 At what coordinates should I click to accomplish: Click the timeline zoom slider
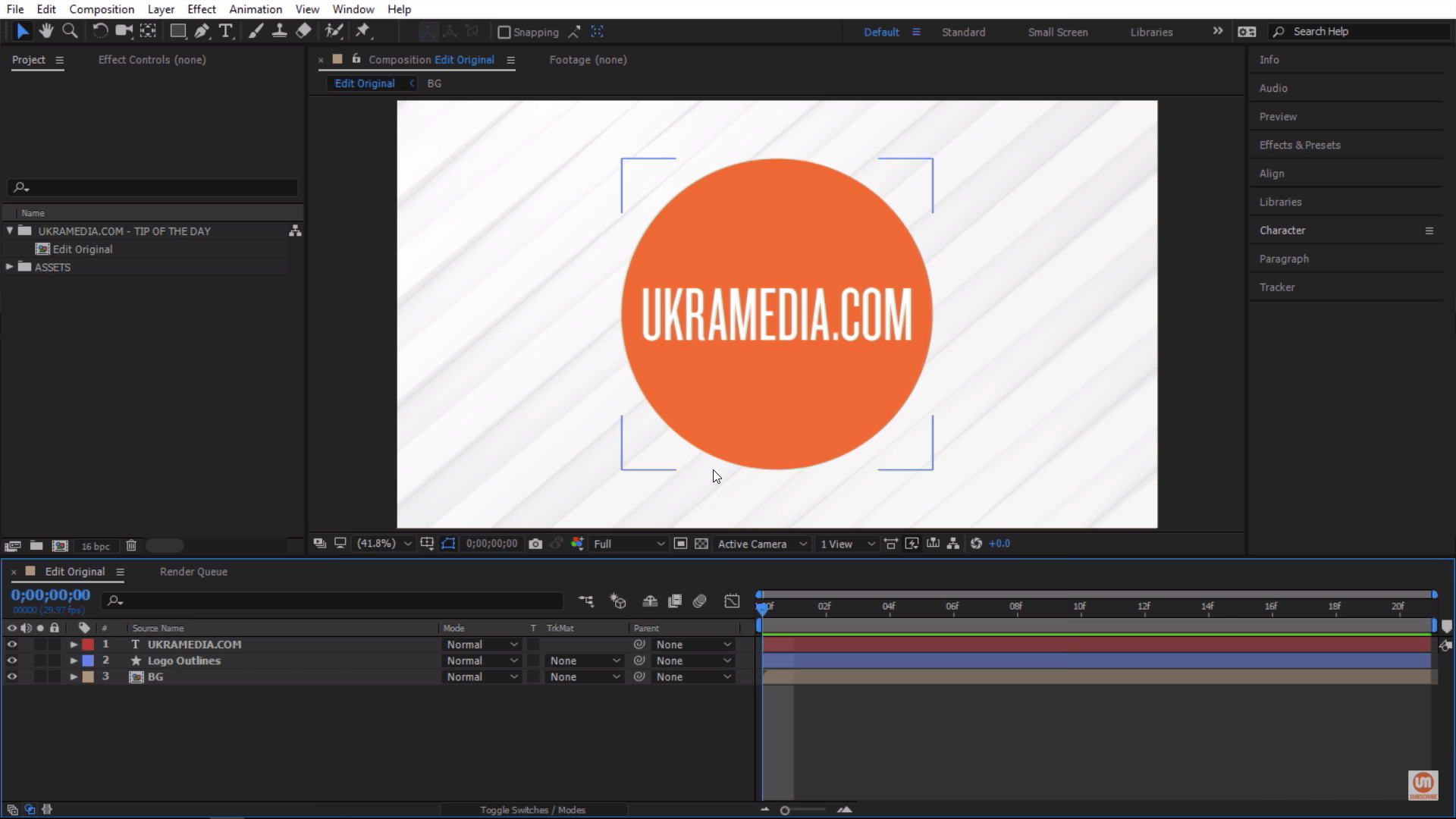pos(786,811)
